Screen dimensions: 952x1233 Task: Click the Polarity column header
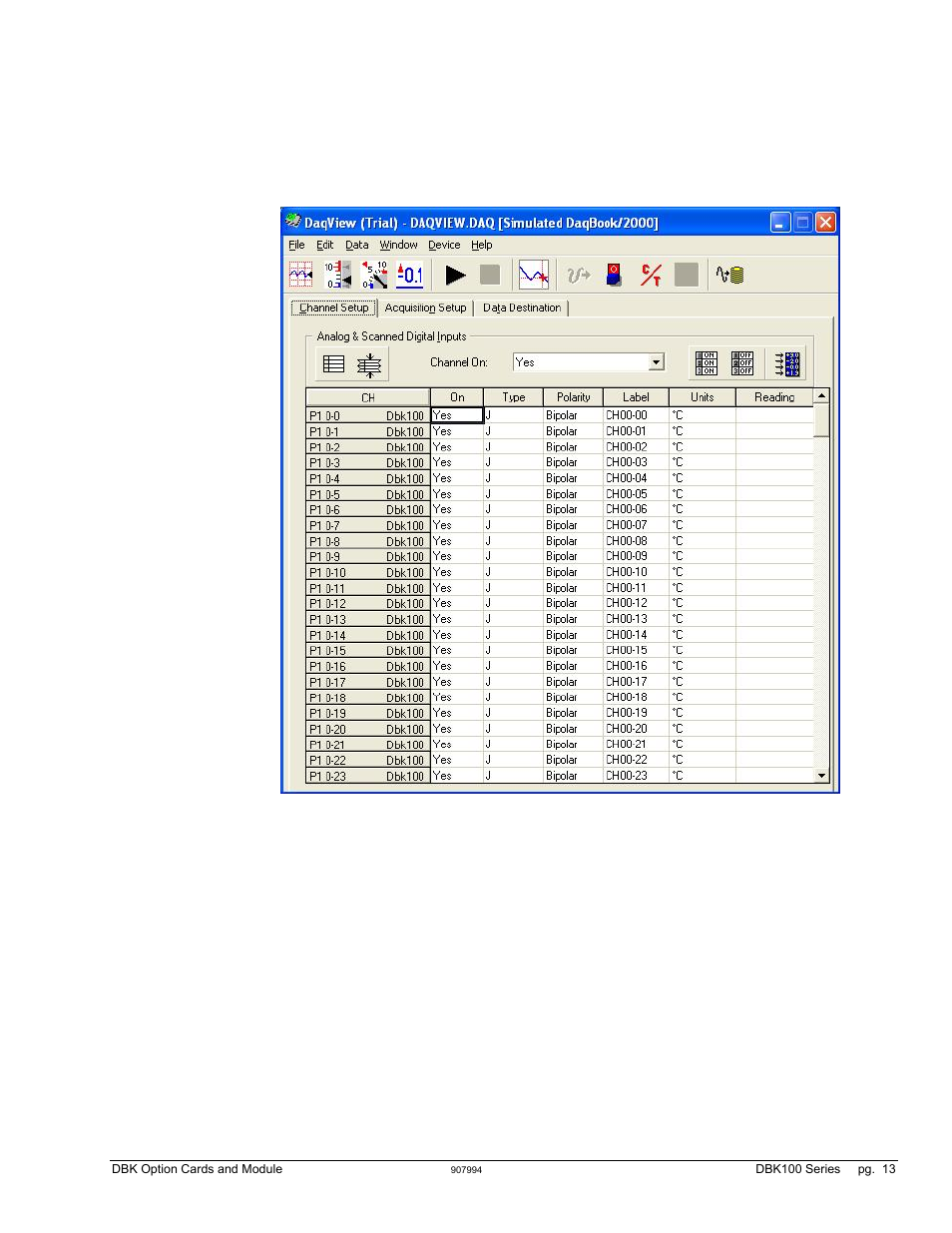click(573, 397)
